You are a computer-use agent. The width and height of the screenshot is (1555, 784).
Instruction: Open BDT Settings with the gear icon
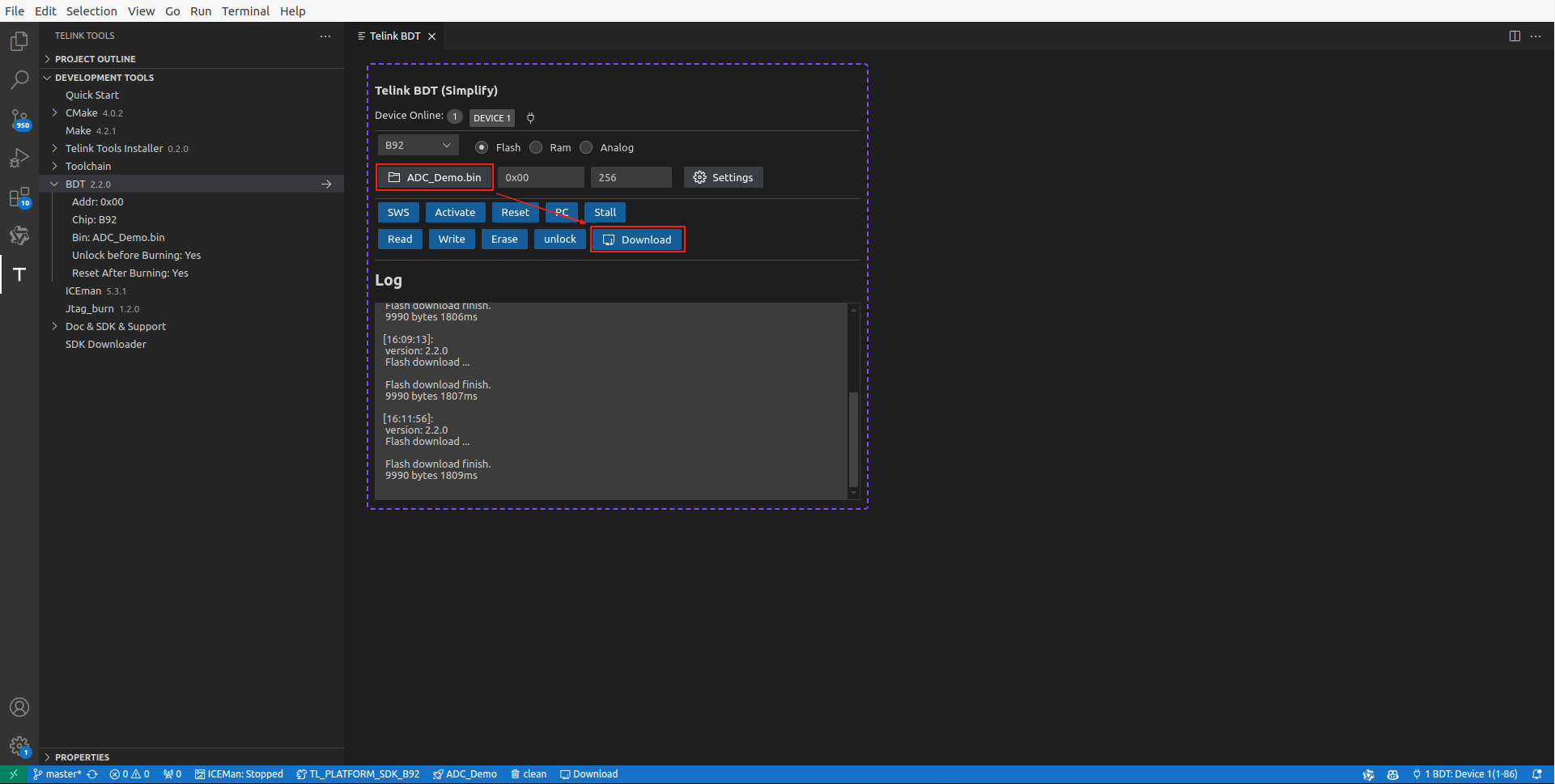pyautogui.click(x=723, y=176)
